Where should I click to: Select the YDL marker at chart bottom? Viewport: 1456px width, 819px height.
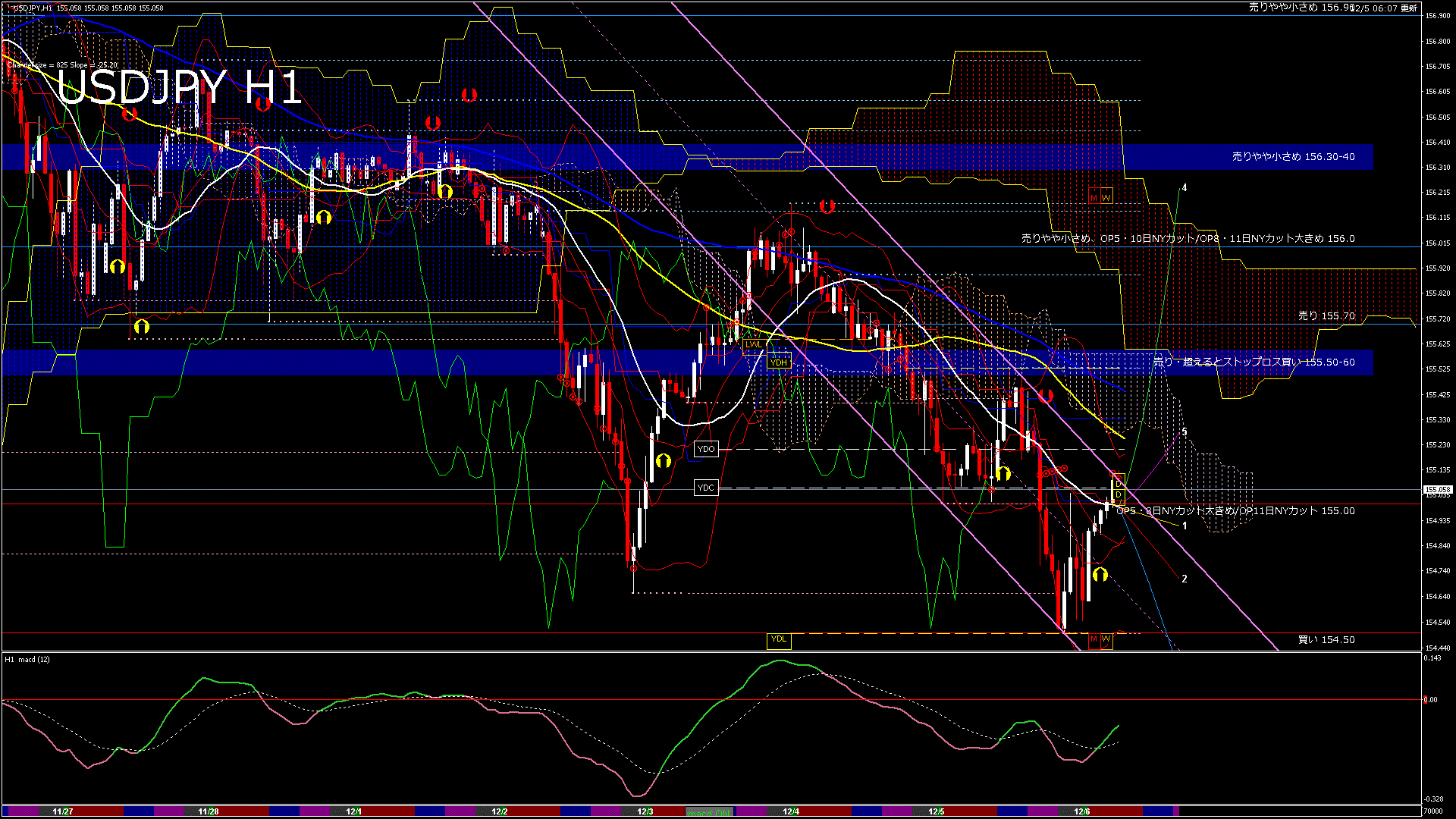coord(779,639)
